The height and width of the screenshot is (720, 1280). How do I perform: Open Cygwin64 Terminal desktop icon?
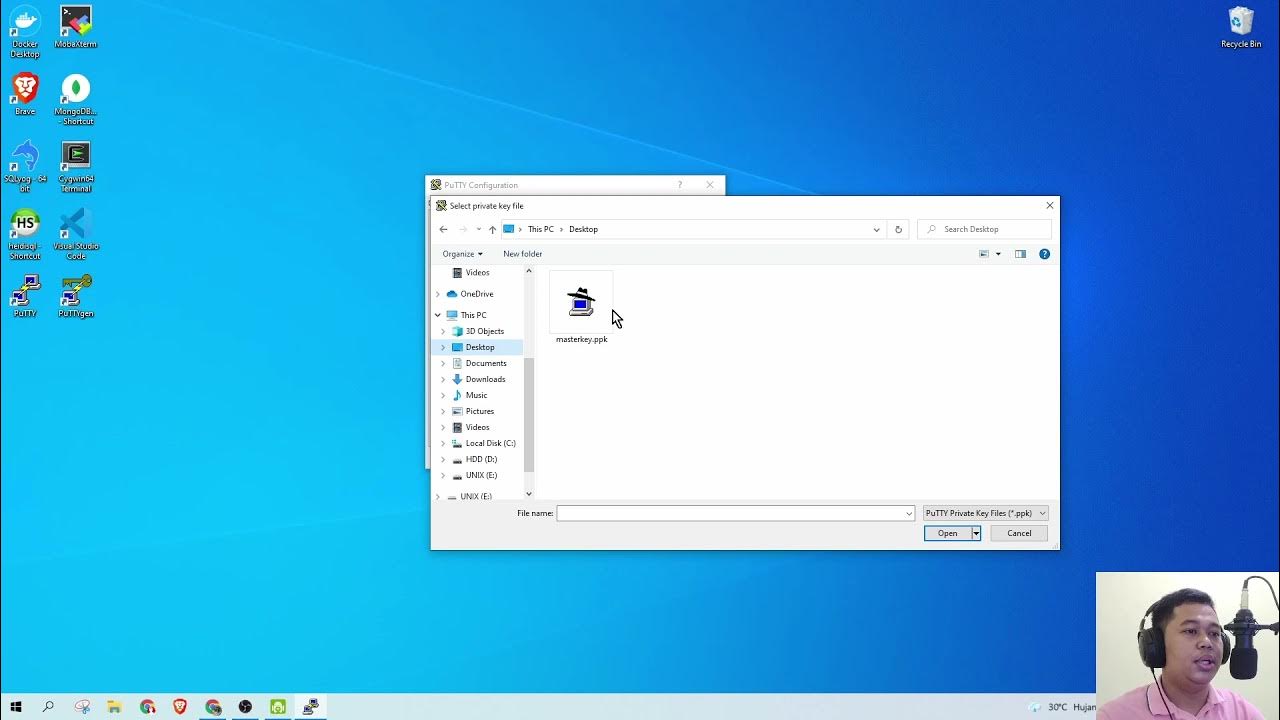coord(76,167)
